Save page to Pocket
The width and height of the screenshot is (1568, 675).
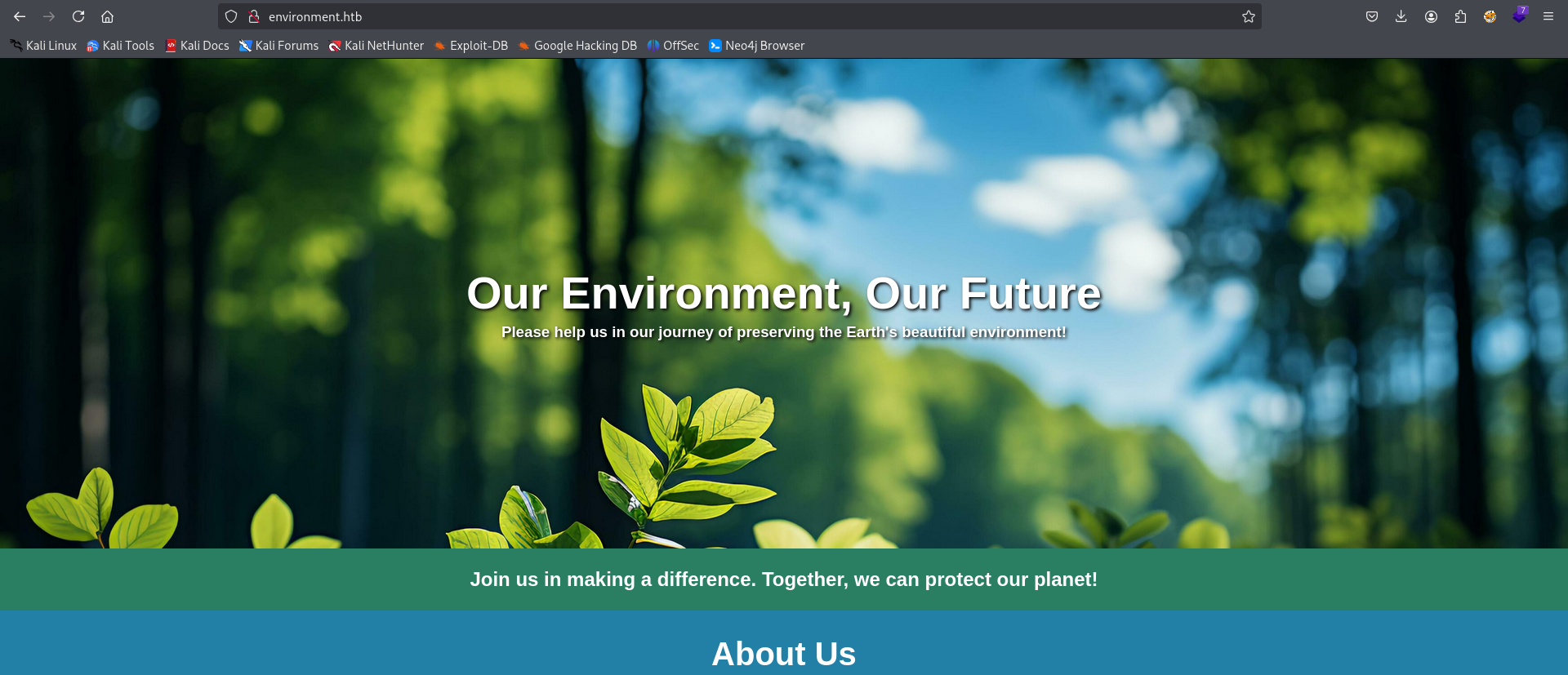click(x=1372, y=16)
